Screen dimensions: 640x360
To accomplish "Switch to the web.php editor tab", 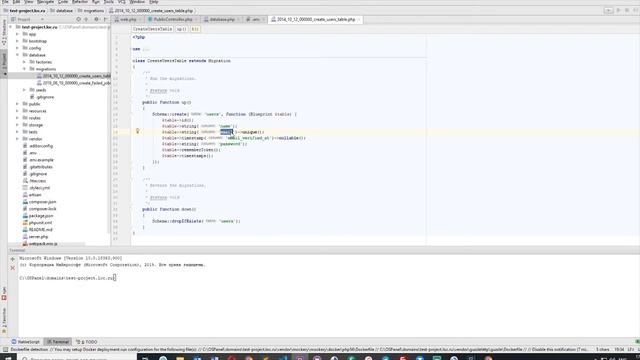I will (x=128, y=20).
